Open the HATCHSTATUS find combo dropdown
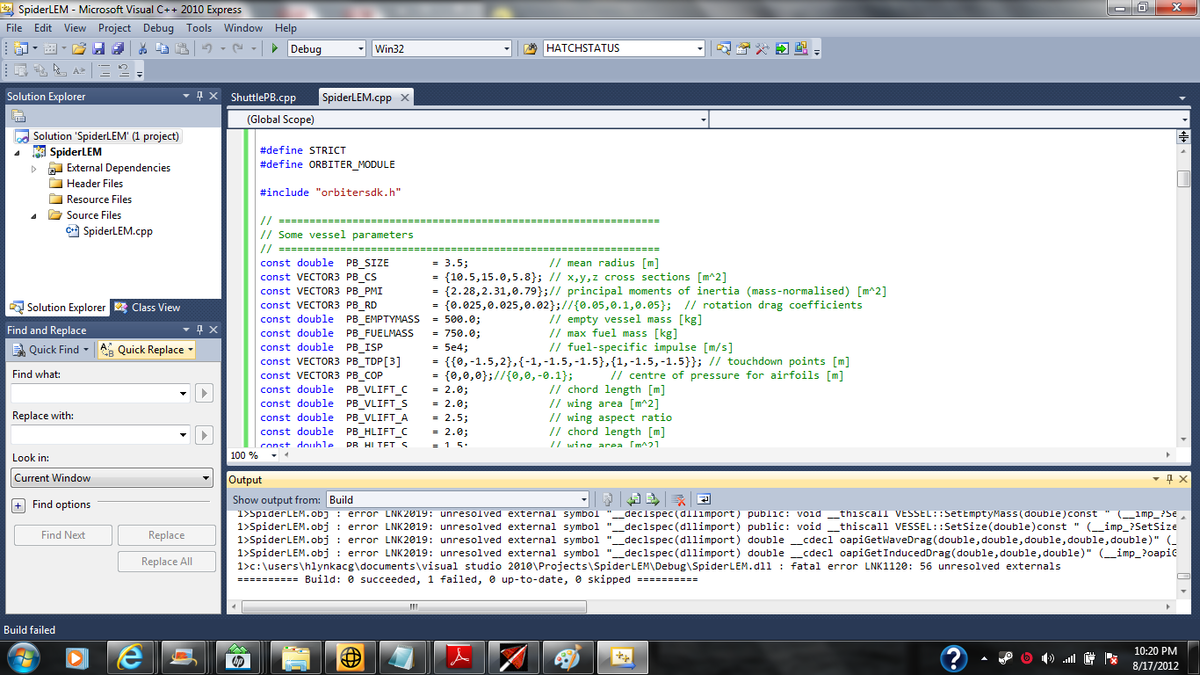This screenshot has height=675, width=1200. click(x=701, y=48)
